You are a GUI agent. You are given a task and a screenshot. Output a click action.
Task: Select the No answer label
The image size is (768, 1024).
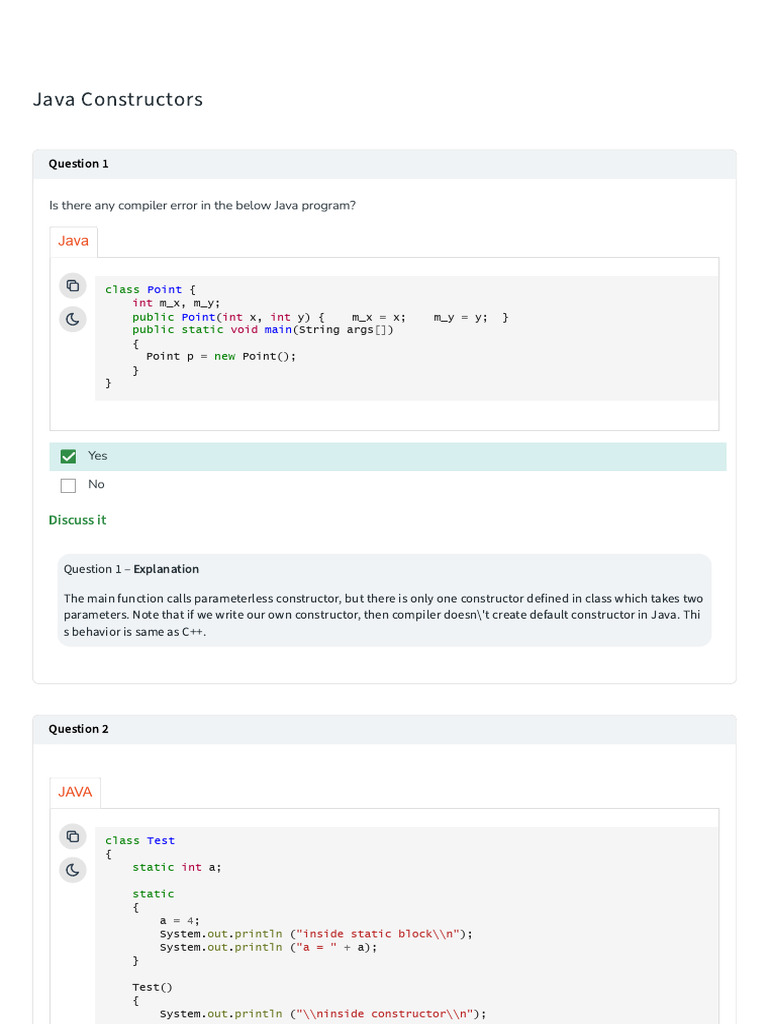(96, 485)
